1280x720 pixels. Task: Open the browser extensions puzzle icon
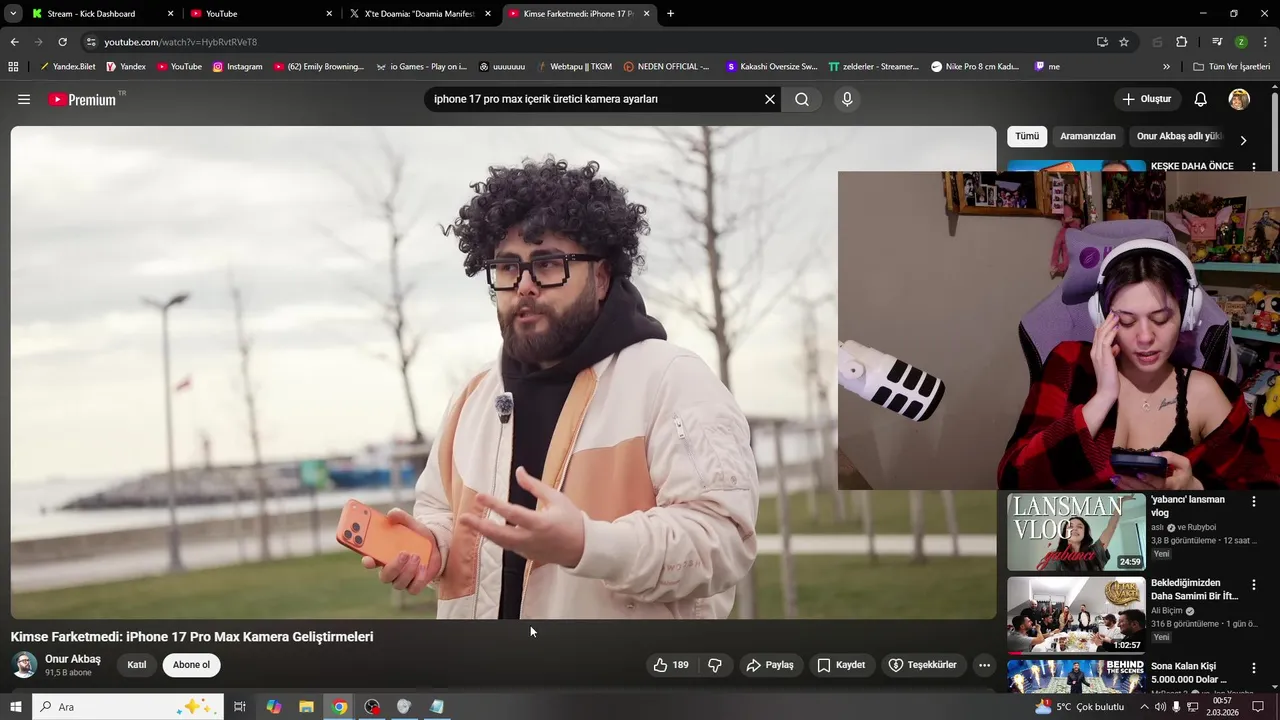click(x=1182, y=42)
